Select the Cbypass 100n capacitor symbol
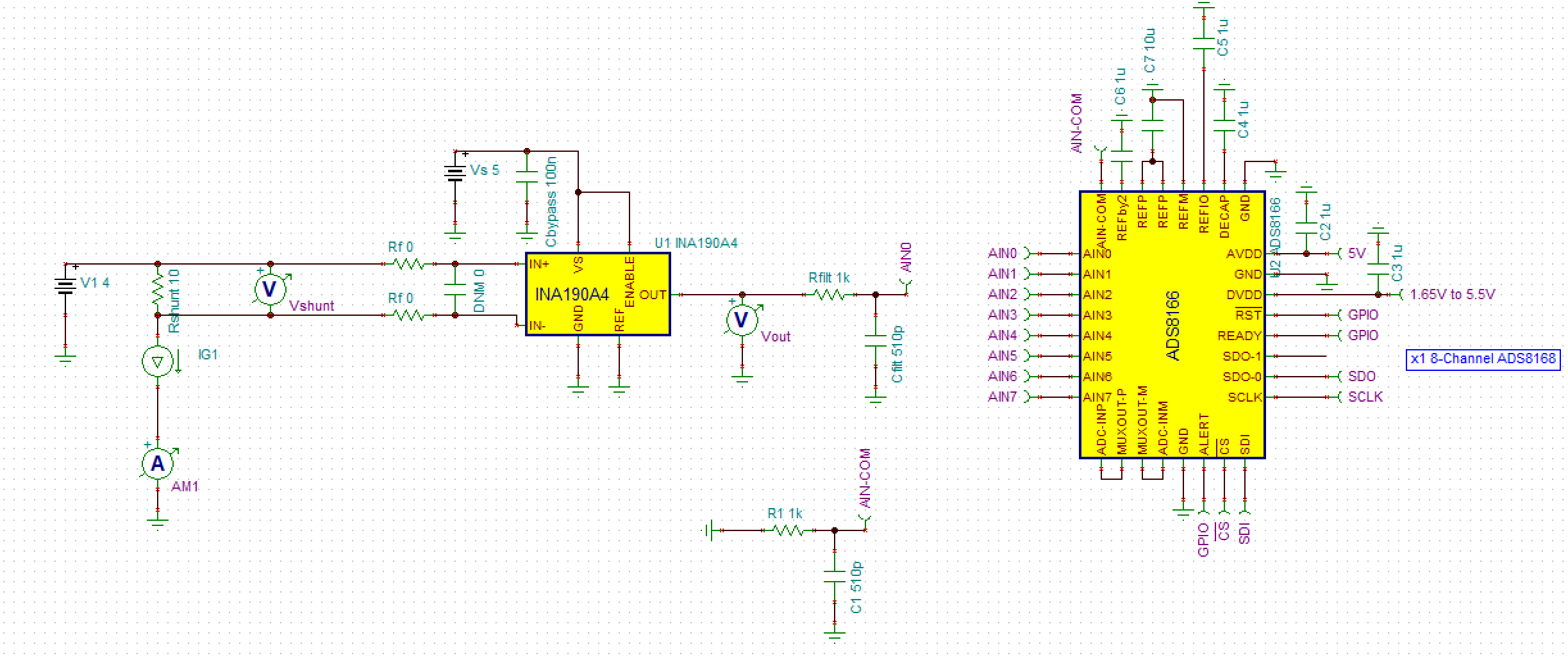Image resolution: width=1568 pixels, height=656 pixels. pos(527,177)
